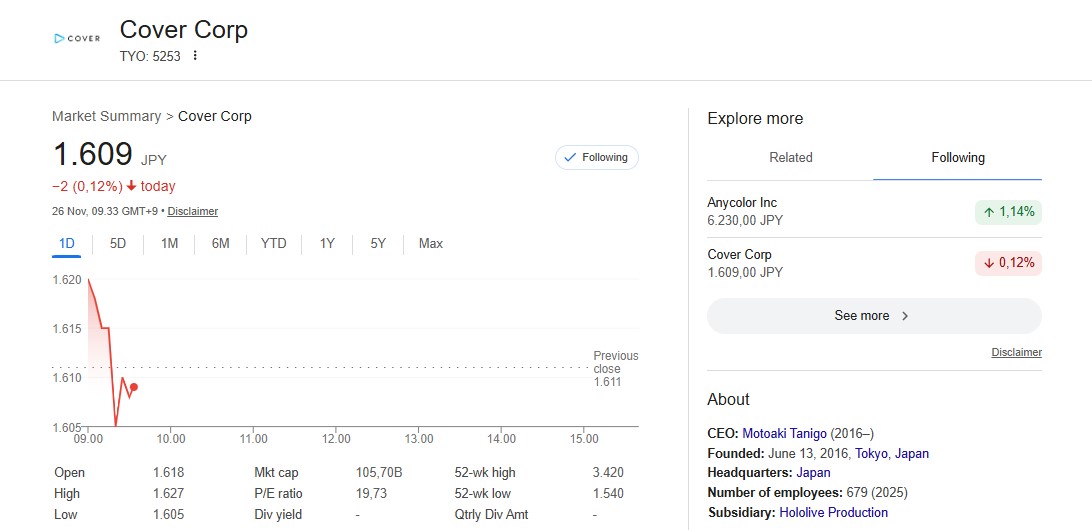Viewport: 1092px width, 530px height.
Task: Click the 52-wk low value 1.540
Action: pos(608,494)
